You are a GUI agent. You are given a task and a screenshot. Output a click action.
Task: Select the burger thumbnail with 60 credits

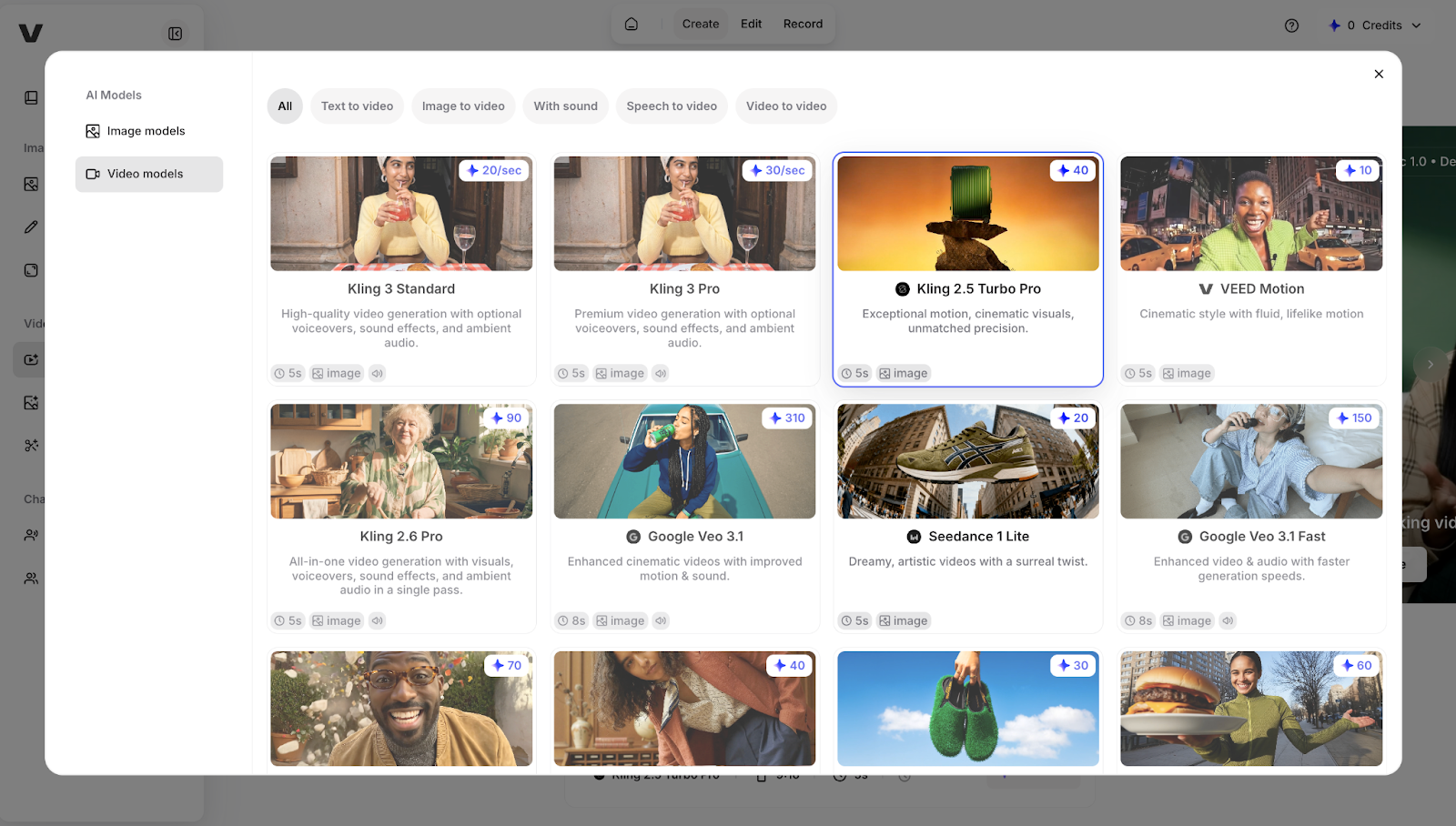point(1251,709)
